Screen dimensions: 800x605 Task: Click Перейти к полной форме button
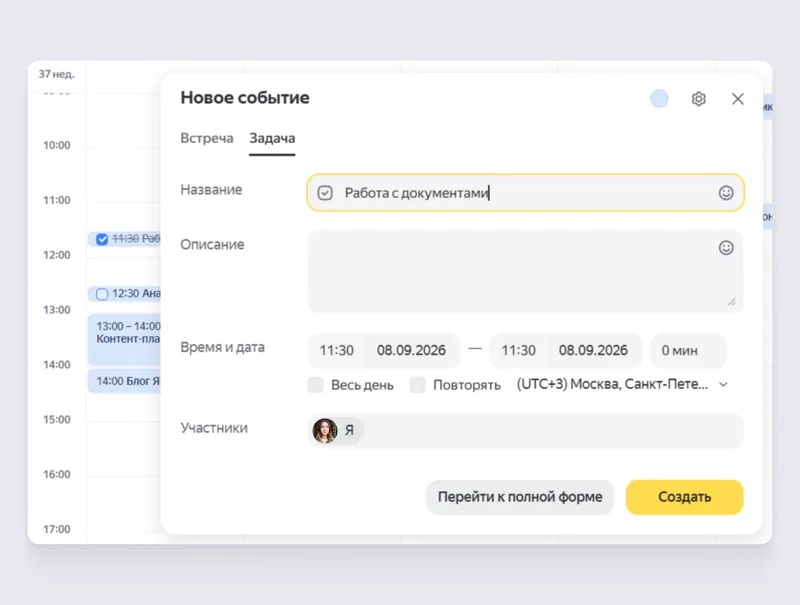(x=520, y=497)
